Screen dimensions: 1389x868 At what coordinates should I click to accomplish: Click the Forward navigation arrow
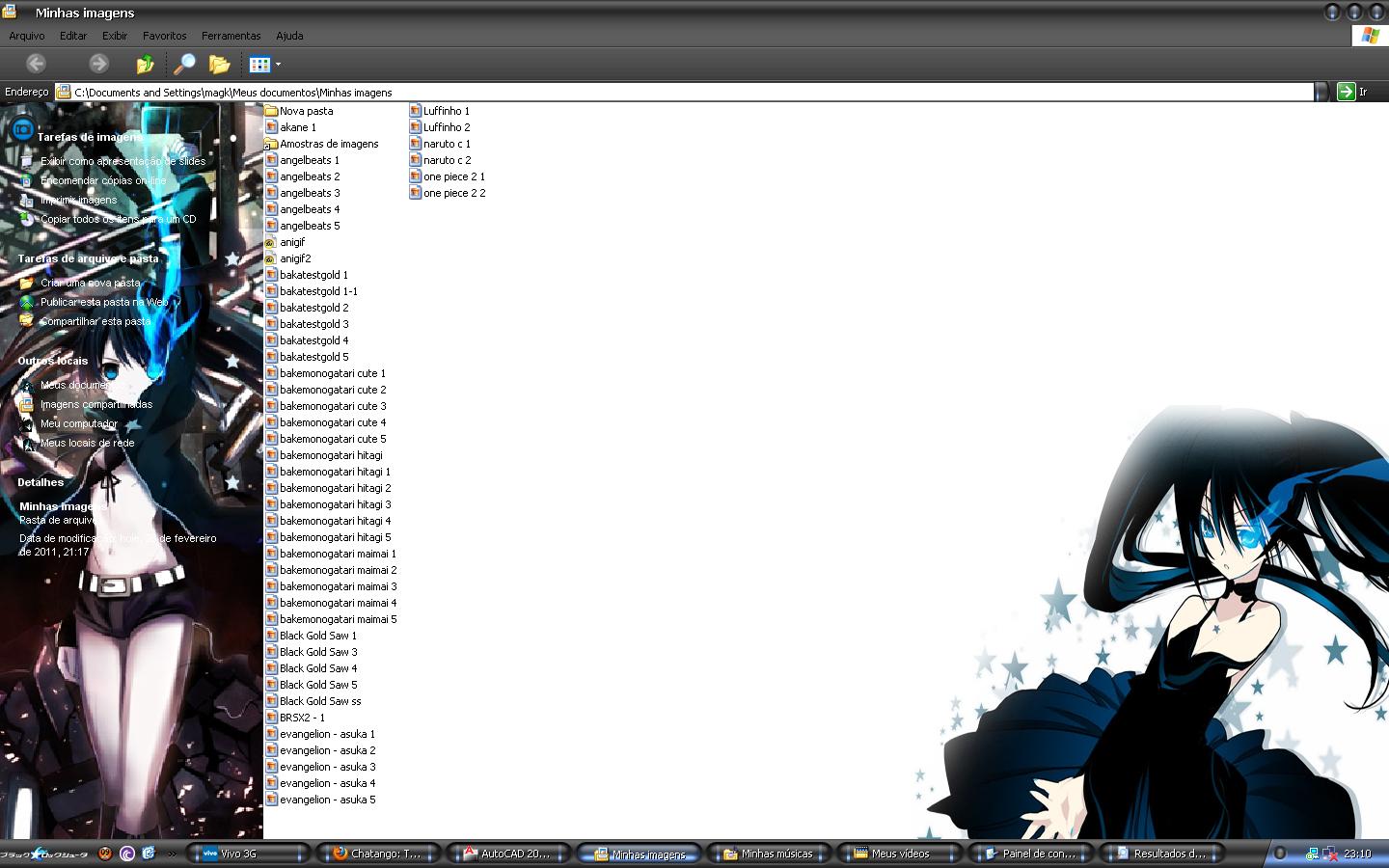pos(98,64)
